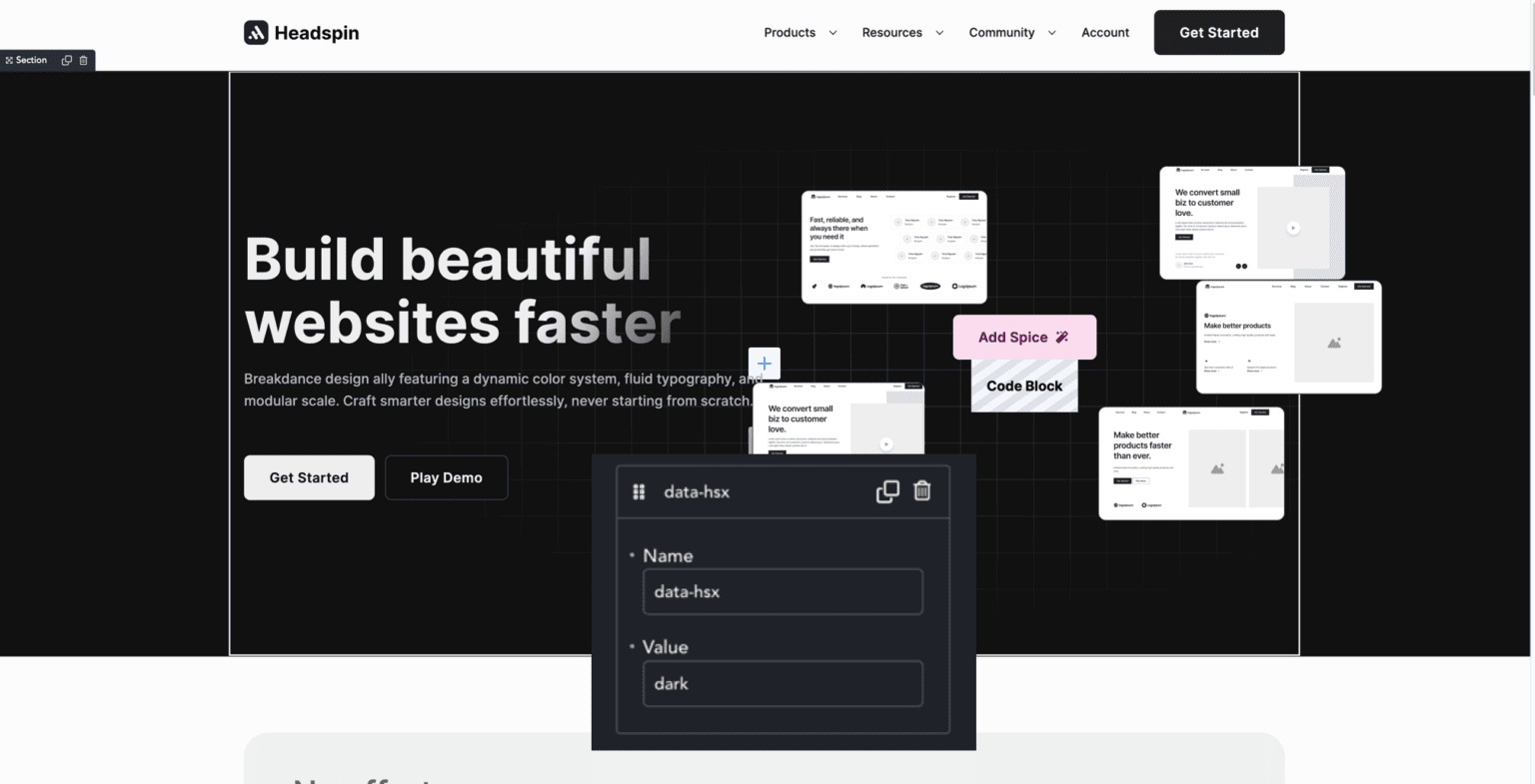Open the Products menu
1535x784 pixels.
[x=799, y=33]
